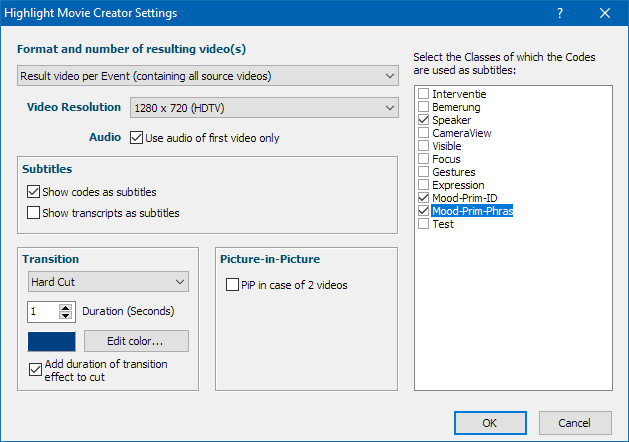This screenshot has height=442, width=629.
Task: Uncheck Add duration of transition effect to cut
Action: (x=35, y=370)
